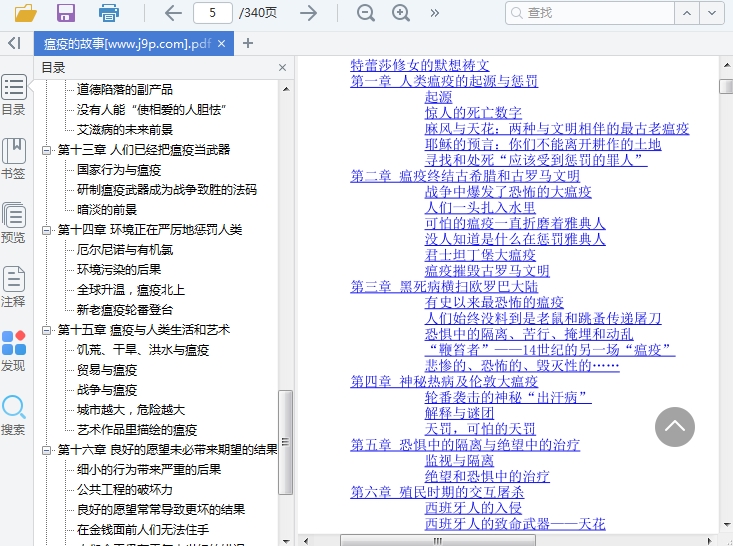733x546 pixels.
Task: Find the previous search result arrow
Action: pos(687,13)
